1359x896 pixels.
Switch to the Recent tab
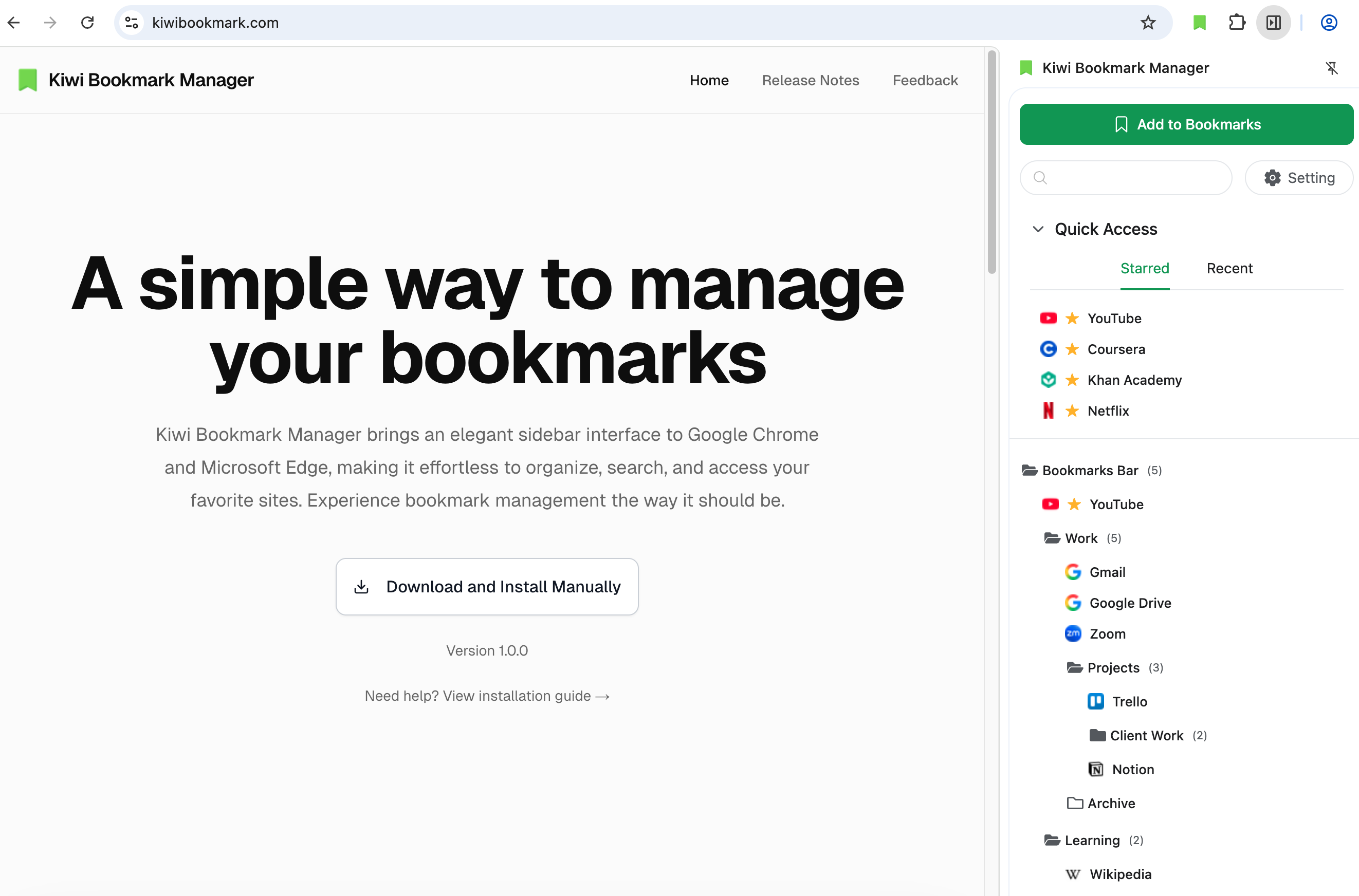tap(1229, 268)
